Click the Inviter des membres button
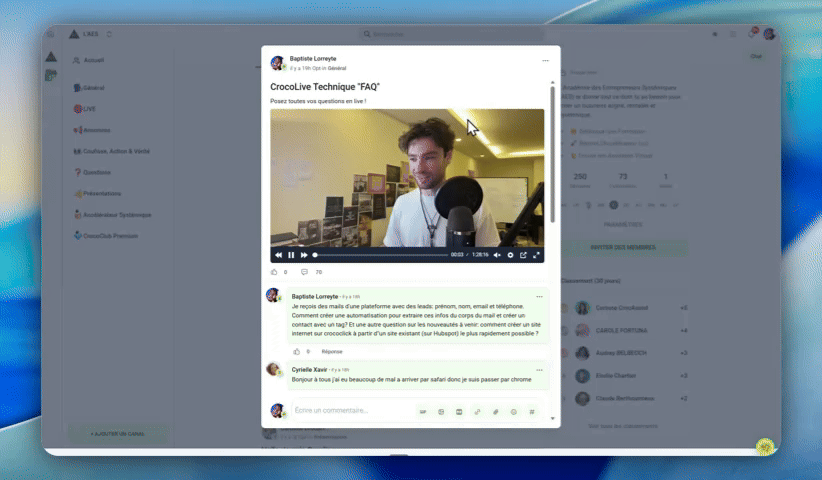The height and width of the screenshot is (480, 822). (x=623, y=247)
